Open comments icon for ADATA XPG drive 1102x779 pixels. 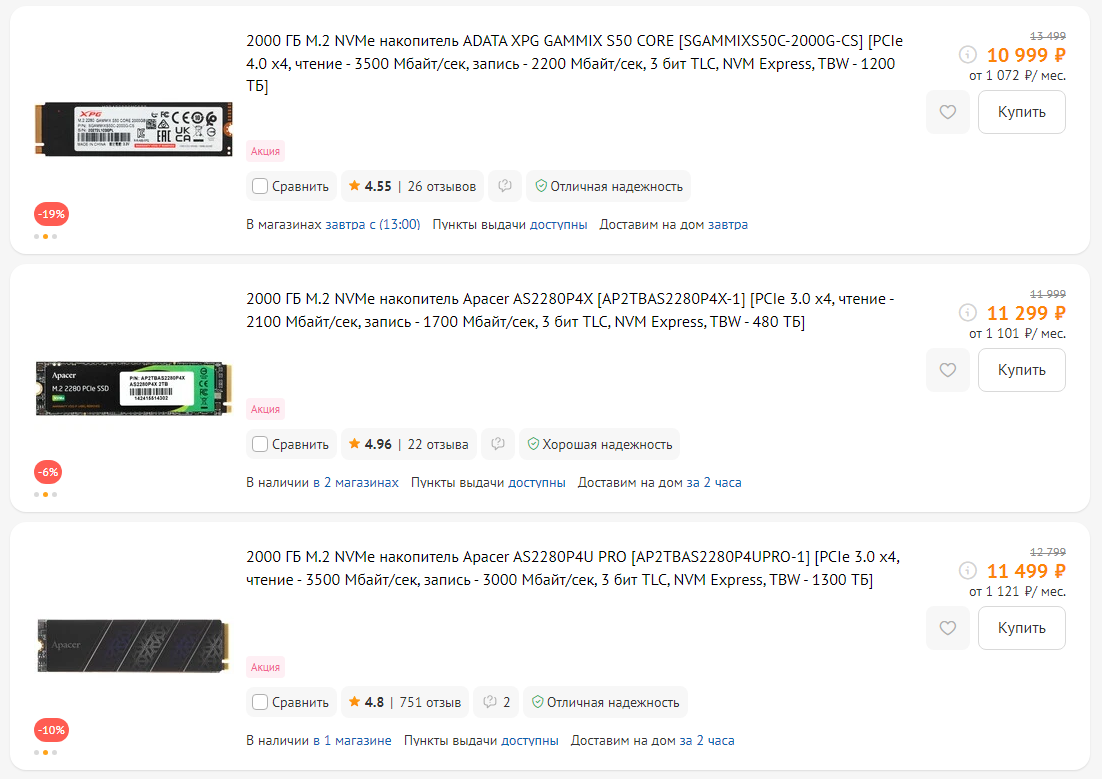pos(505,186)
